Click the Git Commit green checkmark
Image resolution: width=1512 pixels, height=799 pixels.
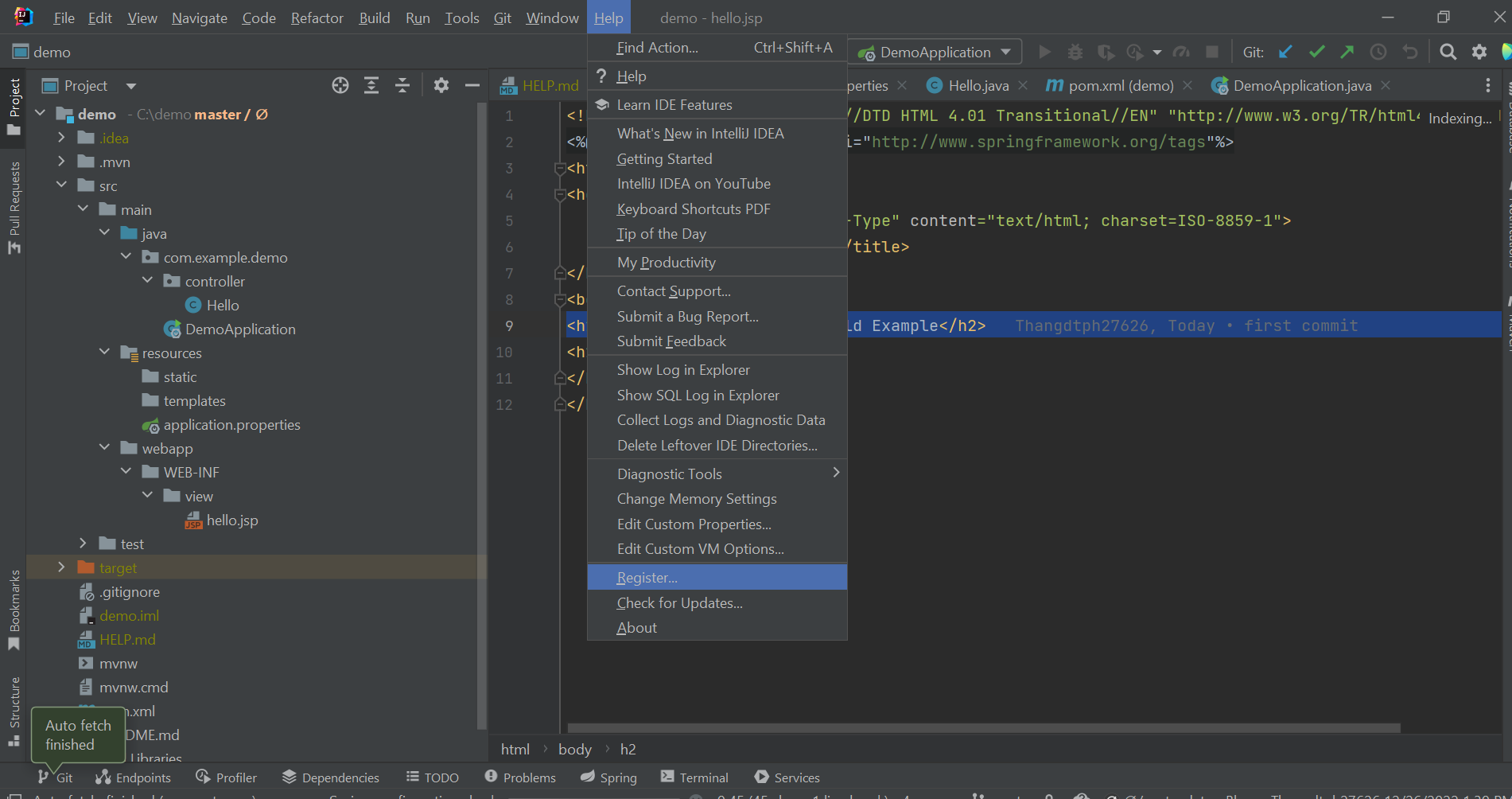(x=1316, y=52)
